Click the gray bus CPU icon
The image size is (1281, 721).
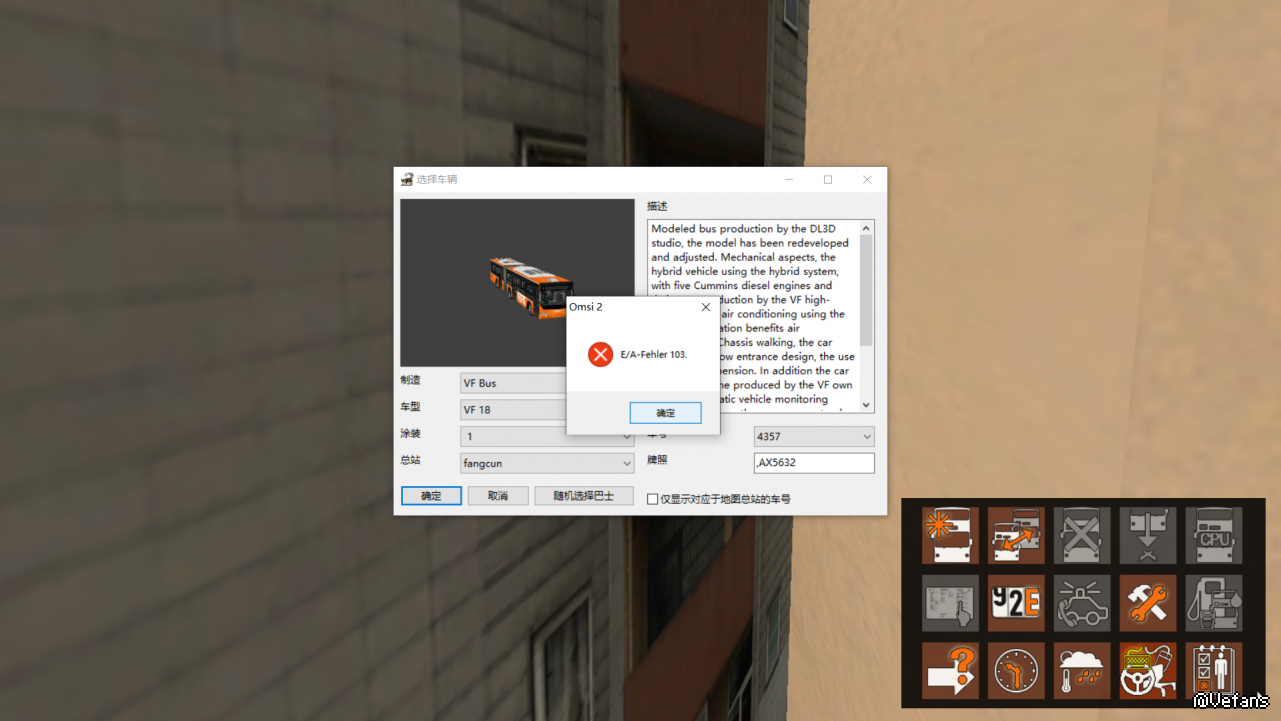coord(1214,535)
